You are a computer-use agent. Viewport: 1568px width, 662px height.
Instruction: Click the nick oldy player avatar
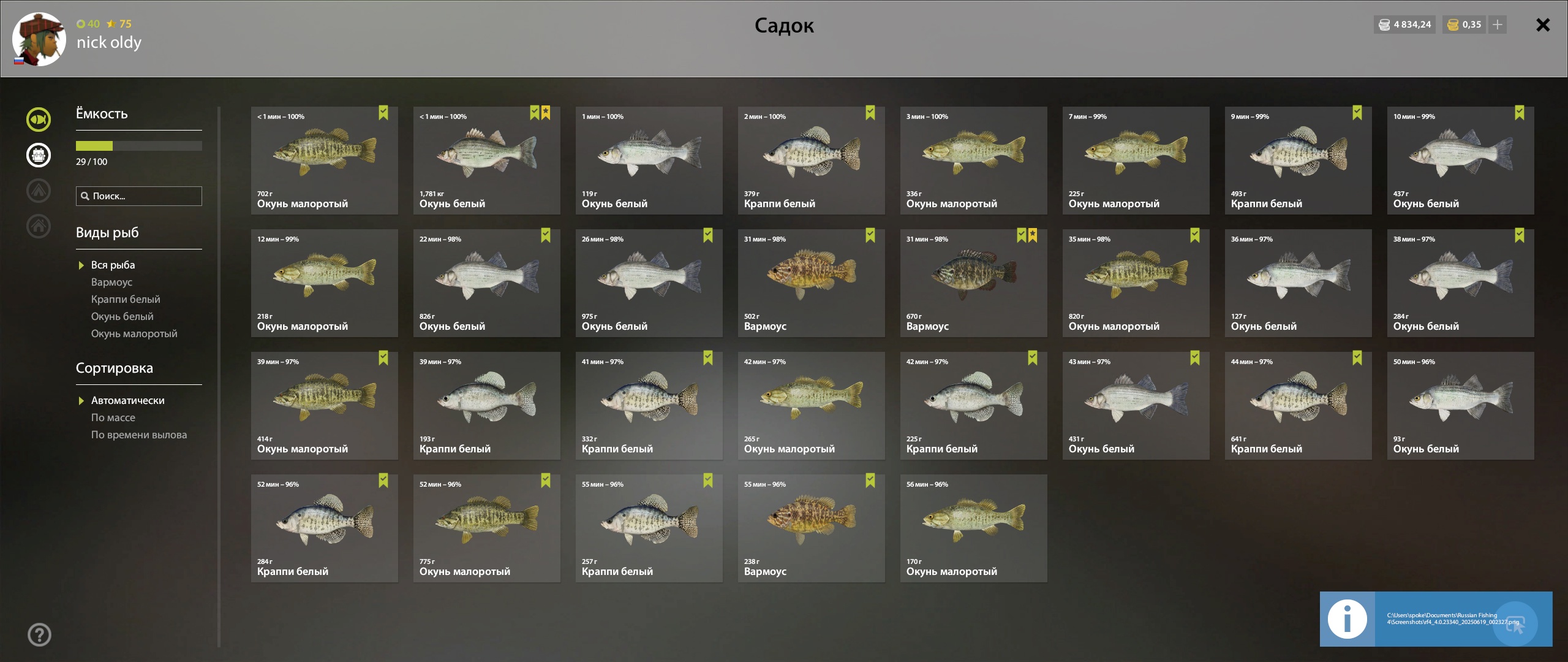39,39
